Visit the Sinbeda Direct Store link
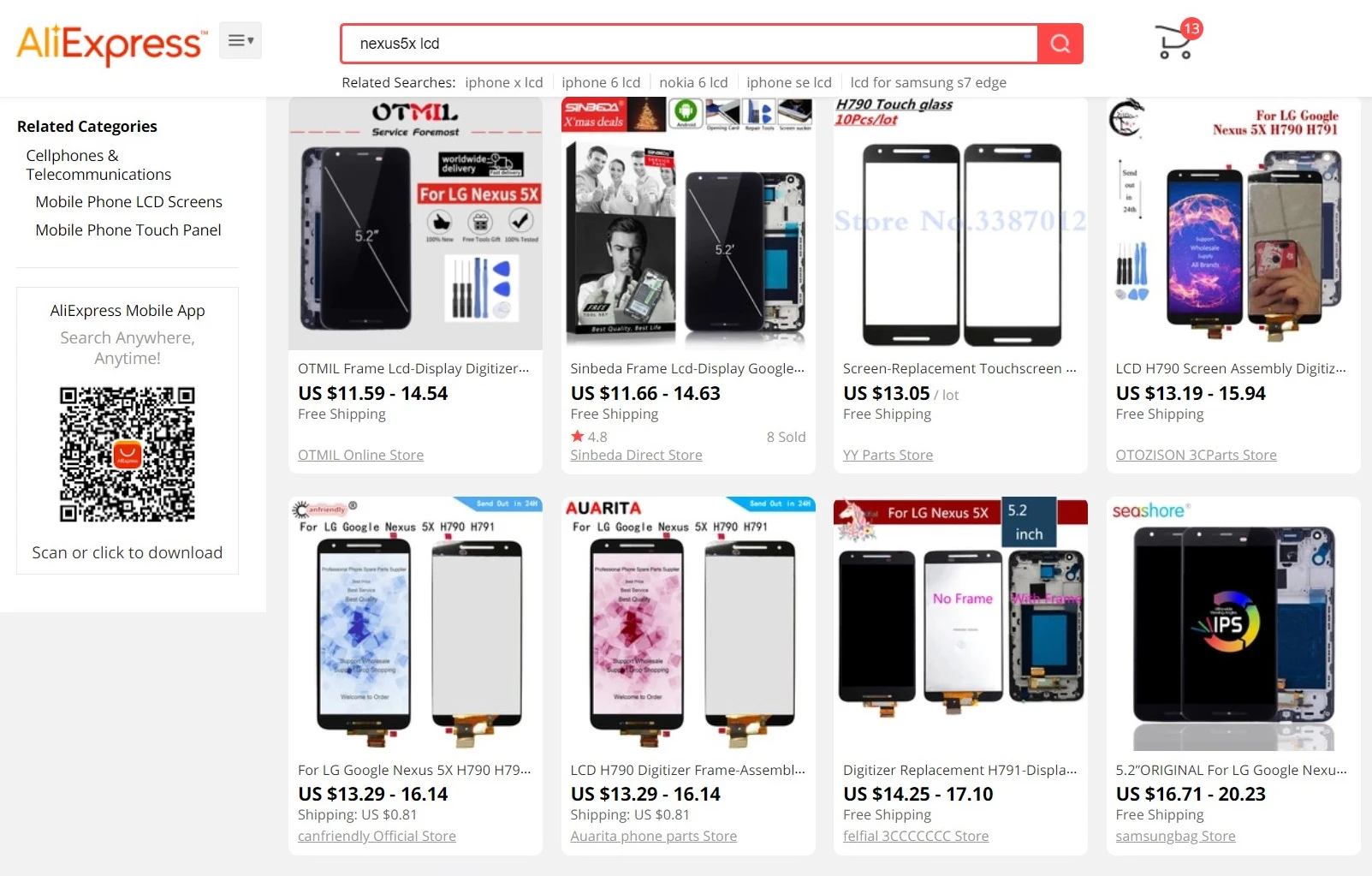 click(636, 456)
